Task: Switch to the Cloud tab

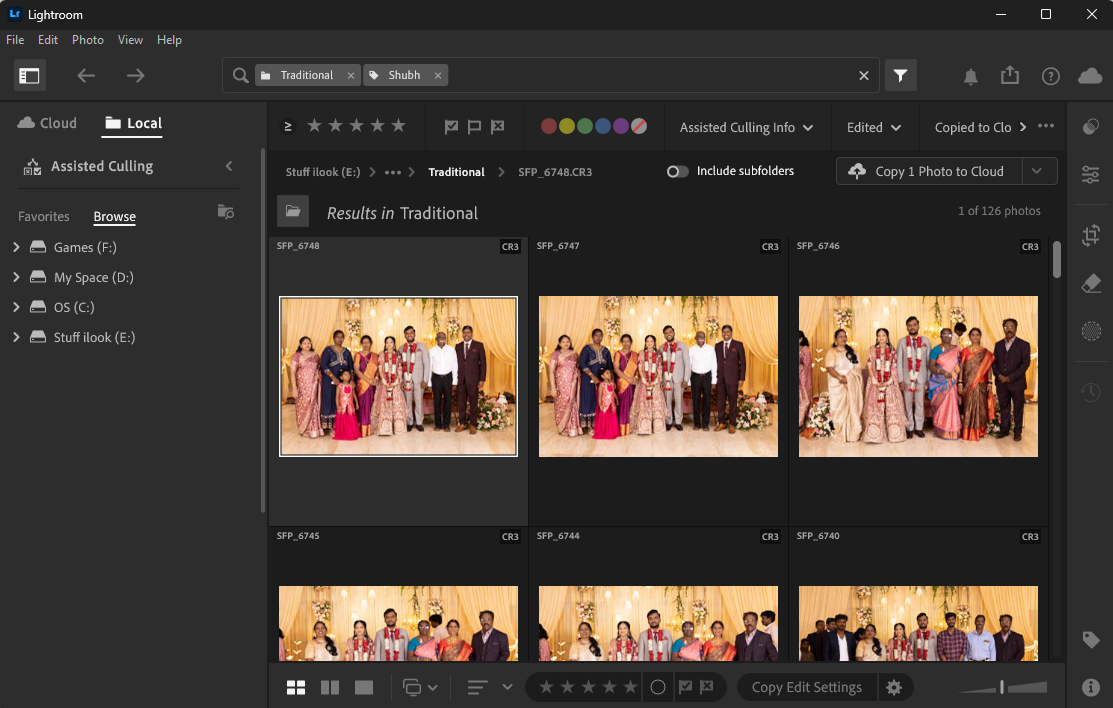Action: tap(47, 123)
